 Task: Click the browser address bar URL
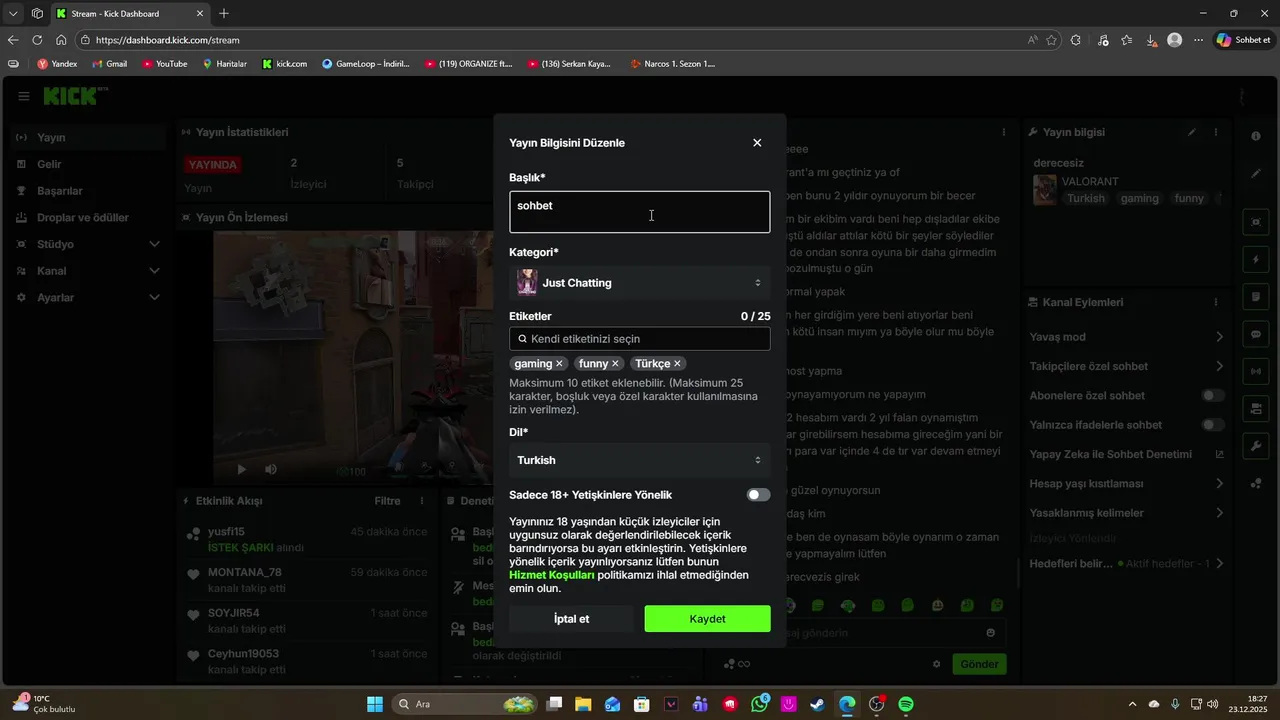(168, 40)
